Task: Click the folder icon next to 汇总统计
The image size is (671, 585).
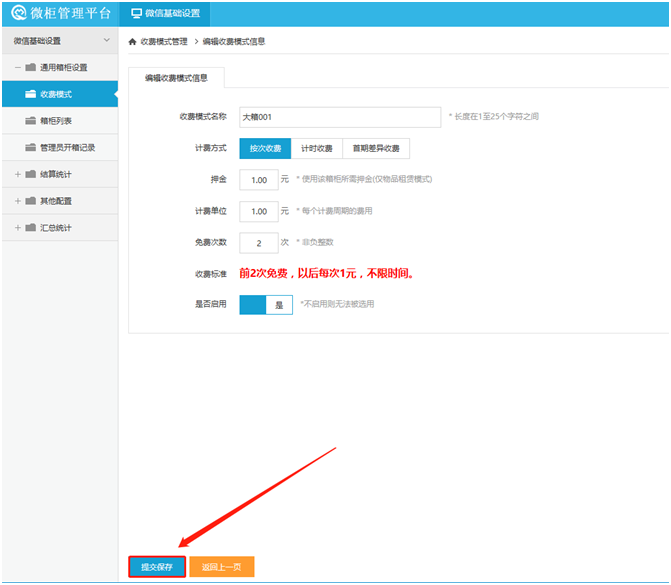Action: pyautogui.click(x=31, y=228)
